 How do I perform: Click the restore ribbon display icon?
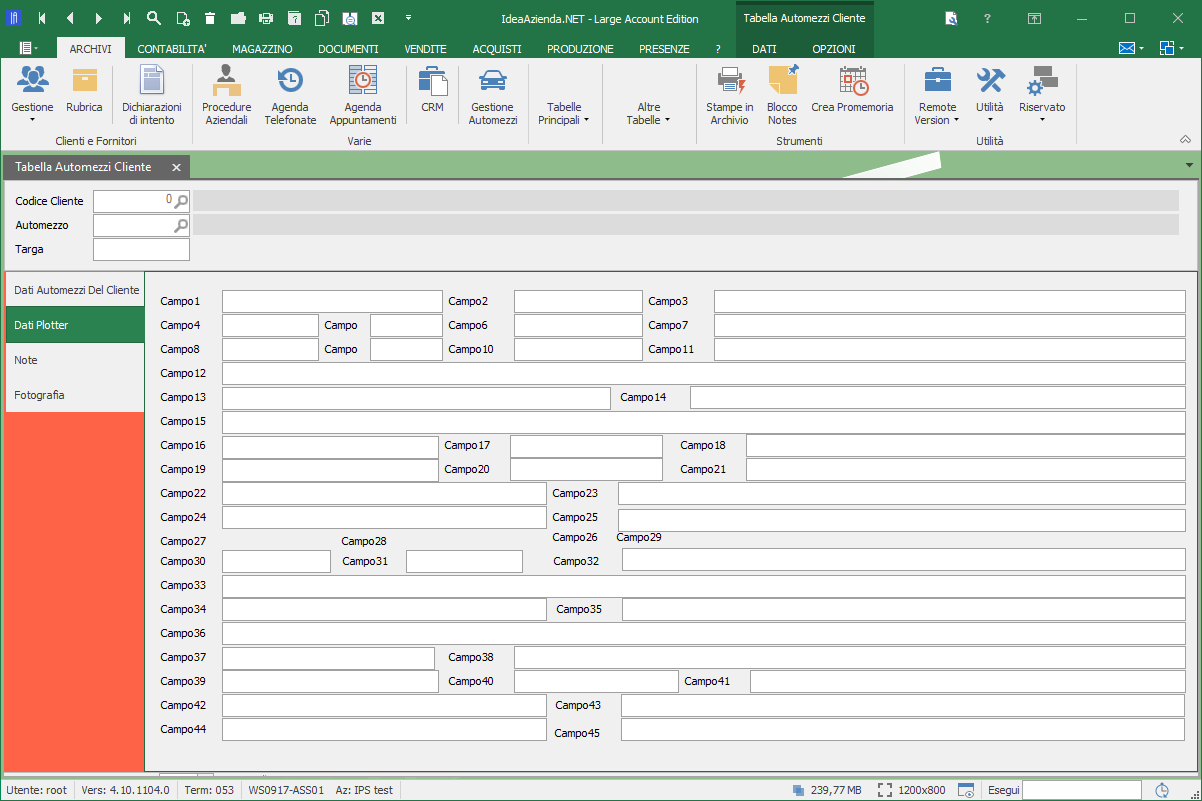tap(1034, 18)
